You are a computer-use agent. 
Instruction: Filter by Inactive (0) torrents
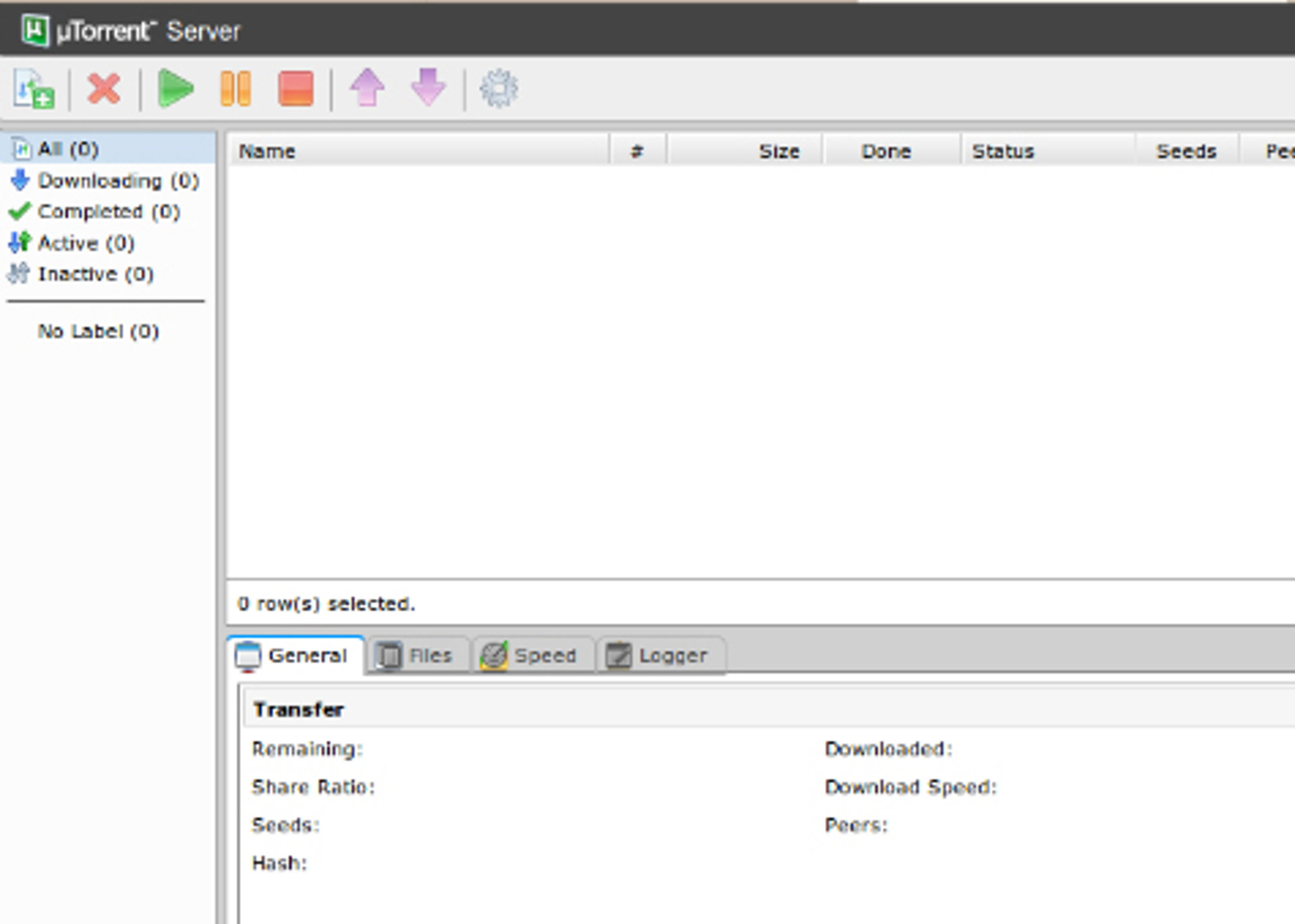pyautogui.click(x=95, y=275)
